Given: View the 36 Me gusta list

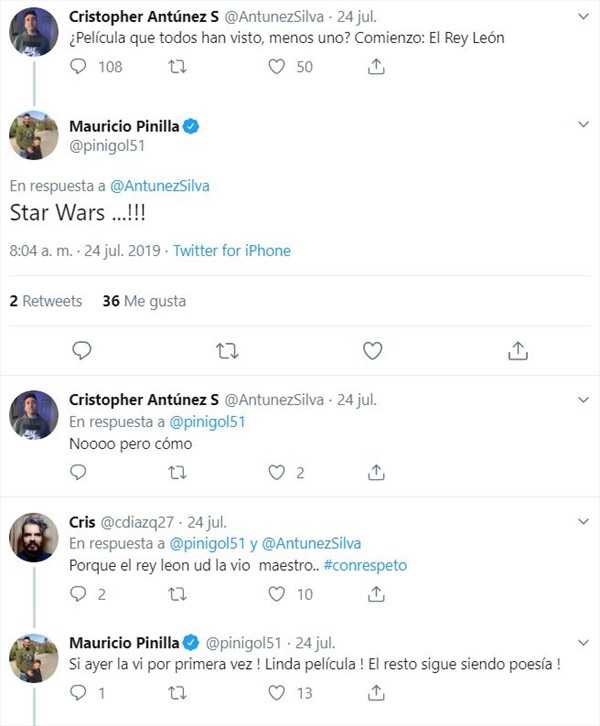Looking at the screenshot, I should point(144,301).
